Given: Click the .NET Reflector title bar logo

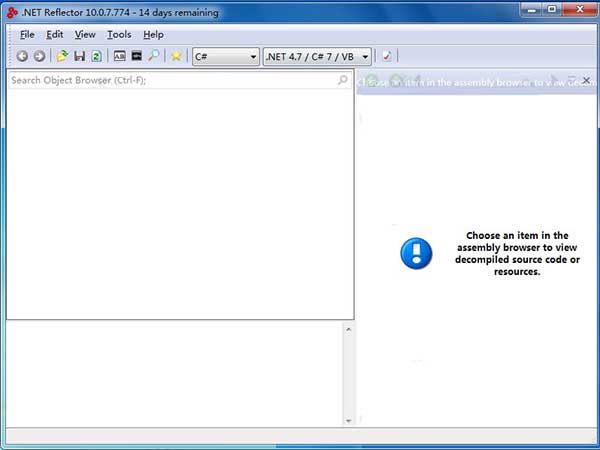Looking at the screenshot, I should click(x=12, y=13).
